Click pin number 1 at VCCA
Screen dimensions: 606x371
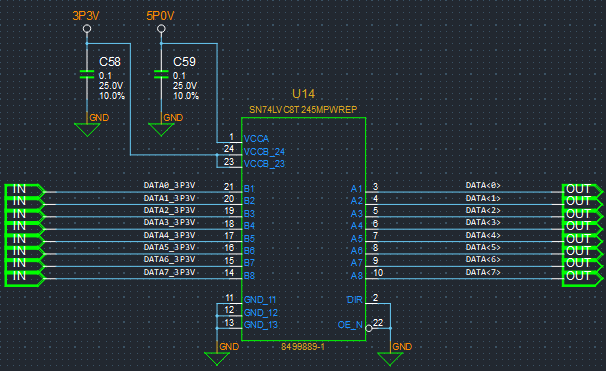(232, 137)
